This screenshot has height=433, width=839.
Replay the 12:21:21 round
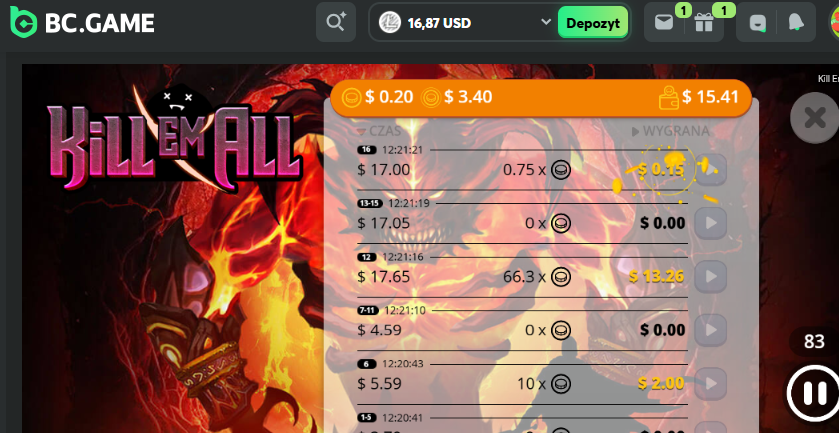coord(711,170)
